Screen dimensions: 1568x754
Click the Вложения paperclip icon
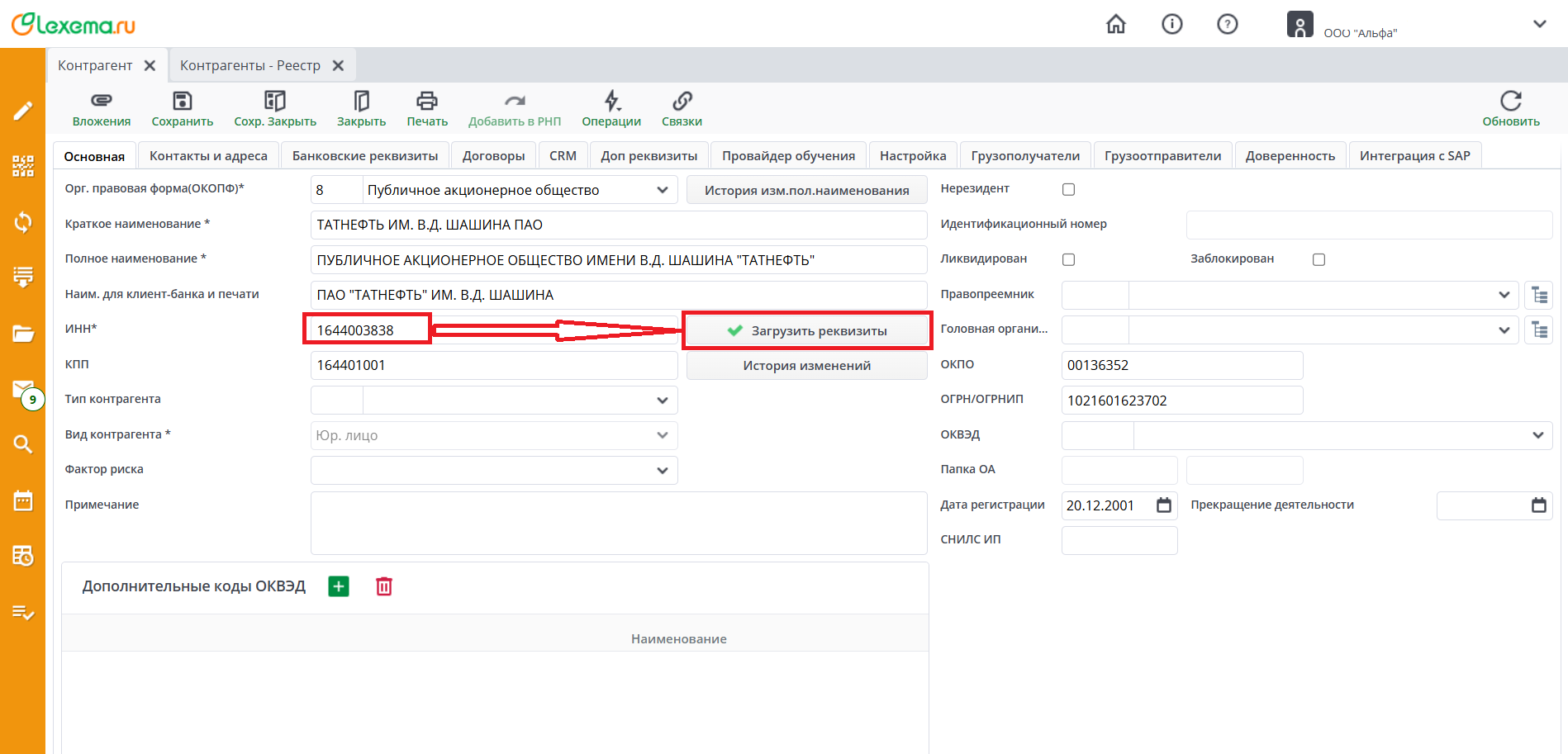(101, 101)
